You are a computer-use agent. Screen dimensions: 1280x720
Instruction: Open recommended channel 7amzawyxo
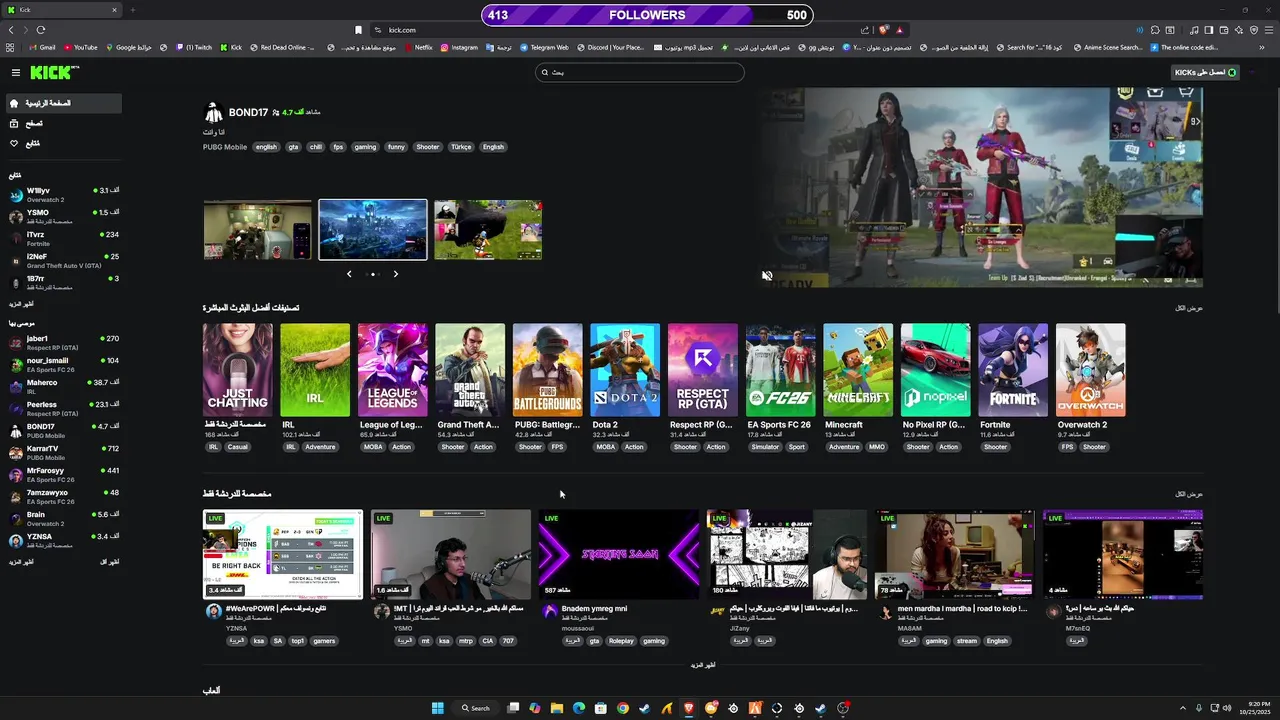[63, 496]
